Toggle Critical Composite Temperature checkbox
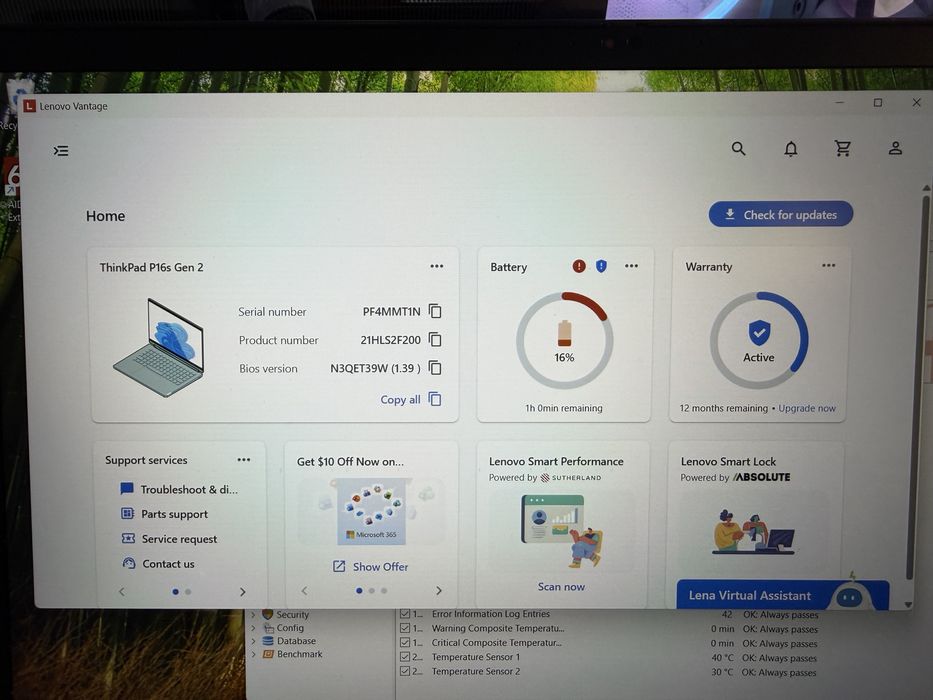The height and width of the screenshot is (700, 933). (405, 642)
